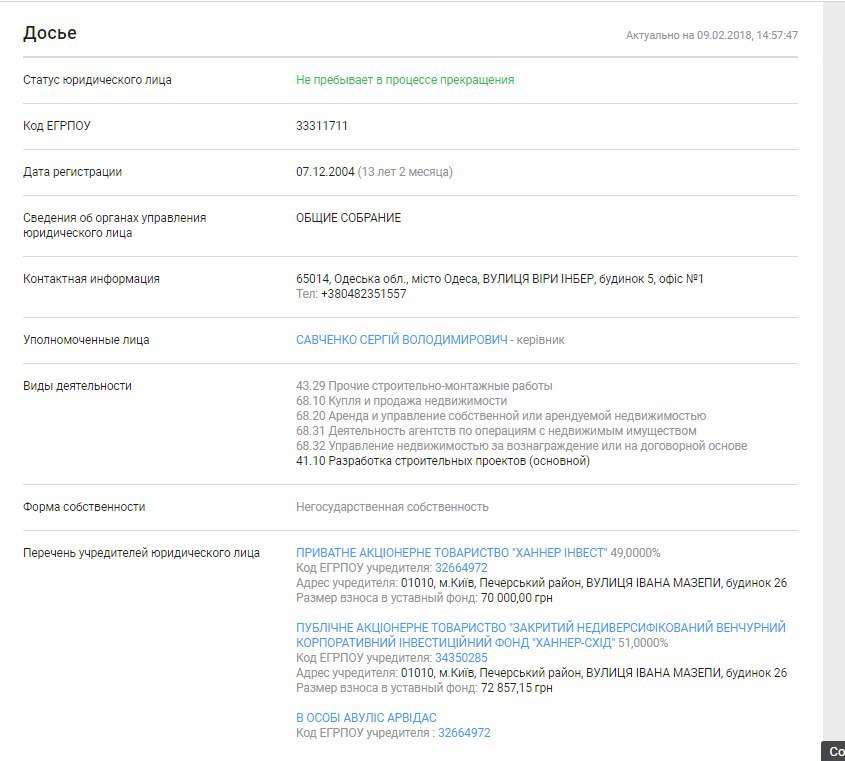The image size is (845, 761).
Task: Open the В ОСОБІ АВУЛІС АРВІДАС link
Action: pos(366,718)
